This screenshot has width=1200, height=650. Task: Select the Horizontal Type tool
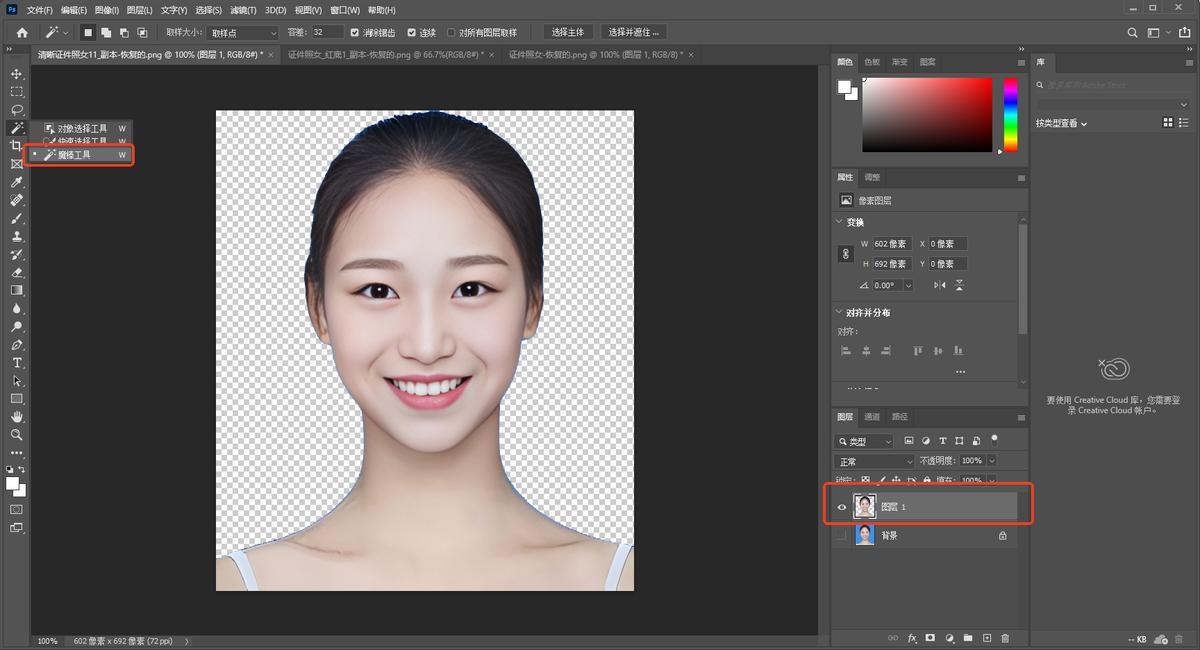(x=17, y=362)
